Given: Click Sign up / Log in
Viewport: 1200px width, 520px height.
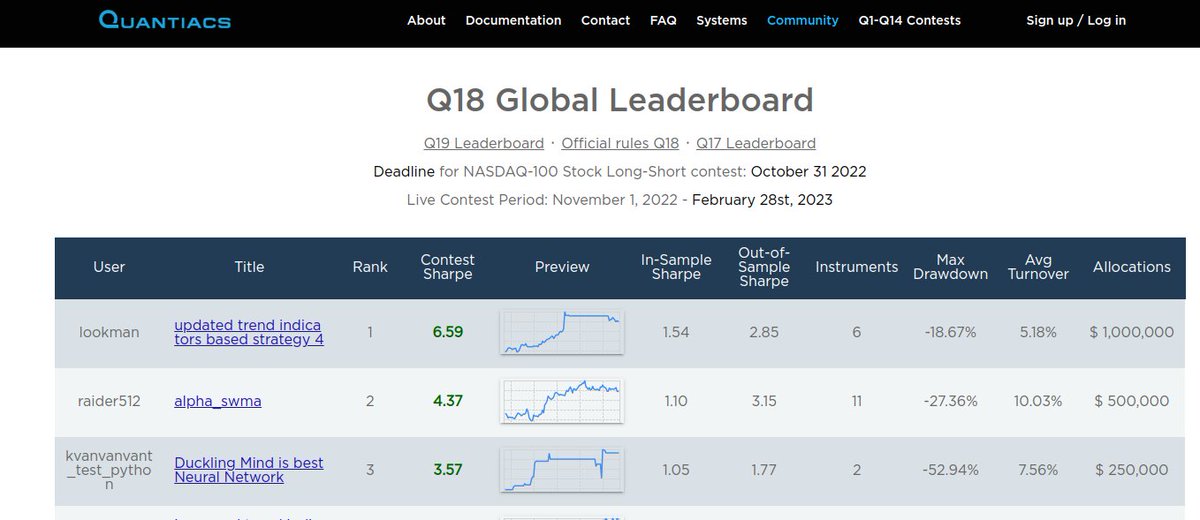Looking at the screenshot, I should [1076, 20].
